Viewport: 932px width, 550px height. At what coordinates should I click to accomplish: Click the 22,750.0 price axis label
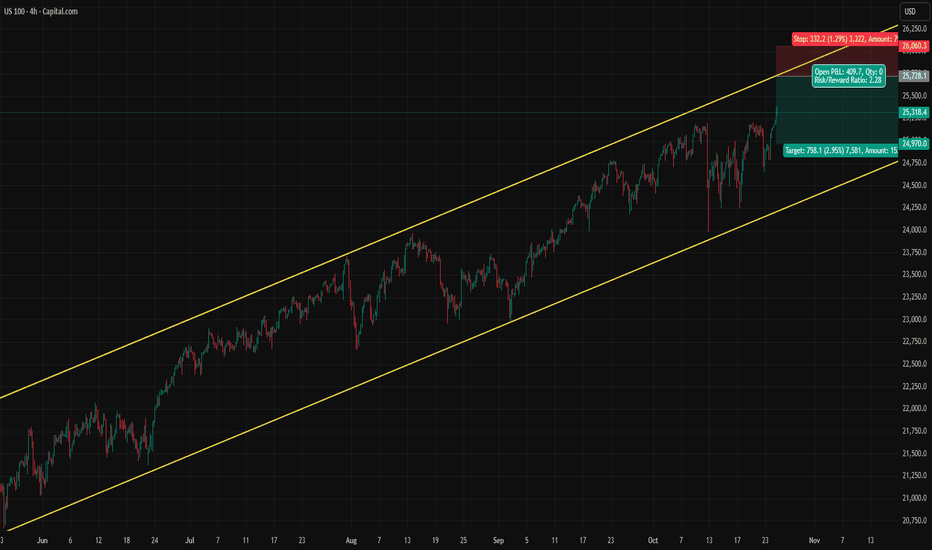(x=914, y=342)
